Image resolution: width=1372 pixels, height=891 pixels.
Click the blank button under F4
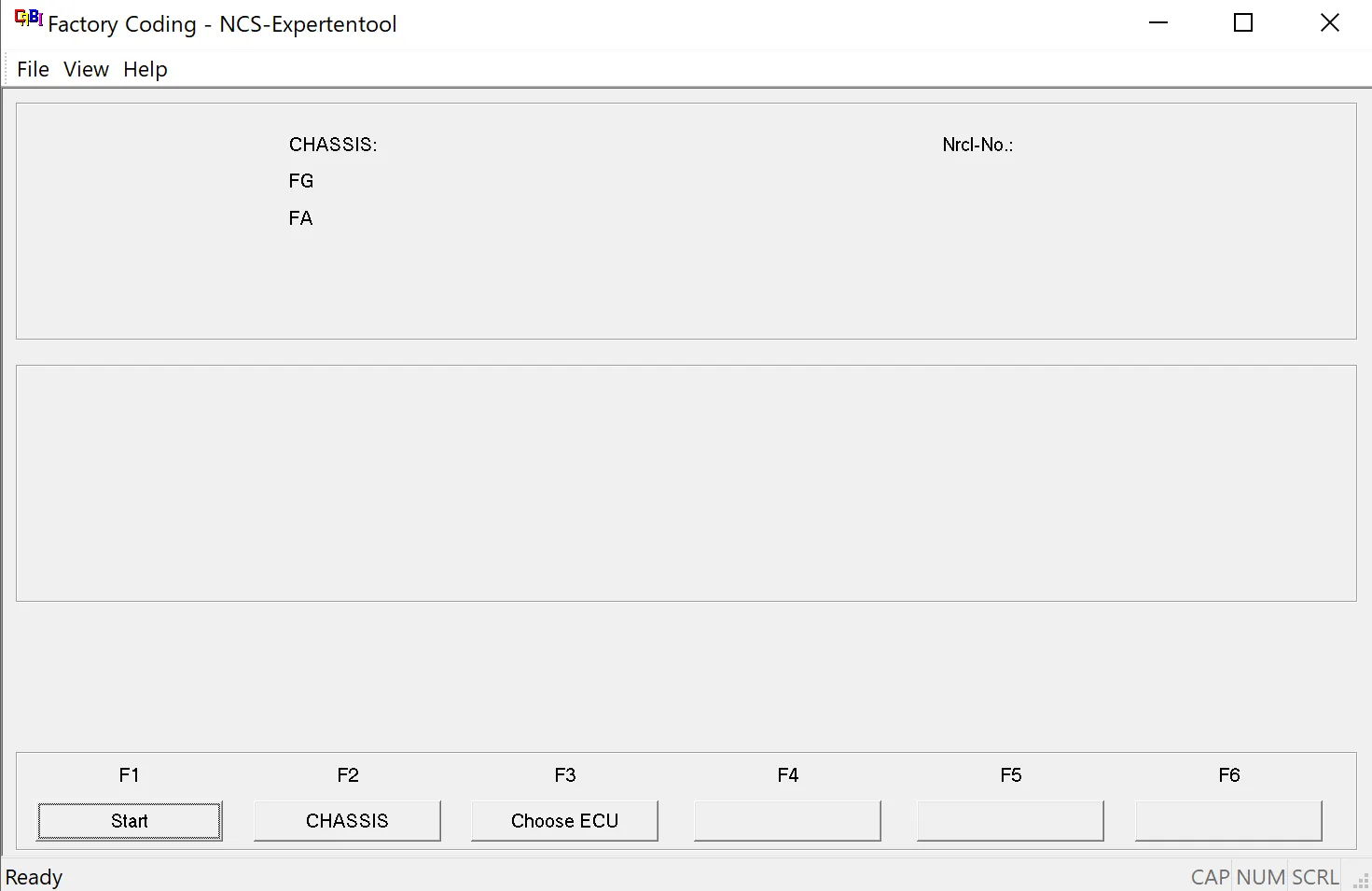(787, 821)
